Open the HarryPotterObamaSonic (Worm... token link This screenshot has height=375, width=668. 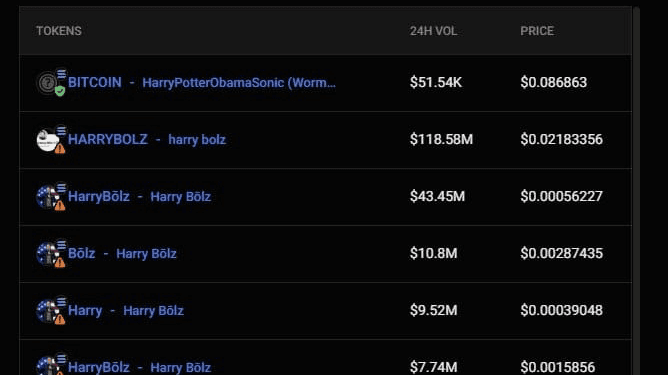point(239,83)
